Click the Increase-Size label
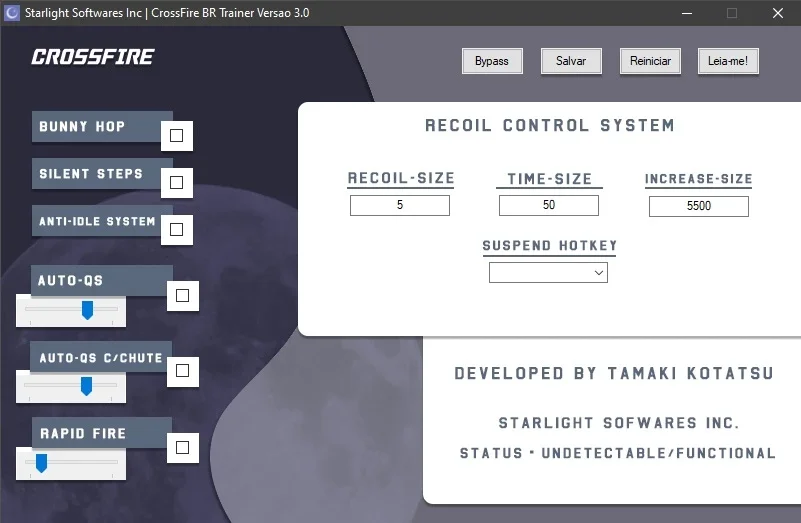 [698, 179]
